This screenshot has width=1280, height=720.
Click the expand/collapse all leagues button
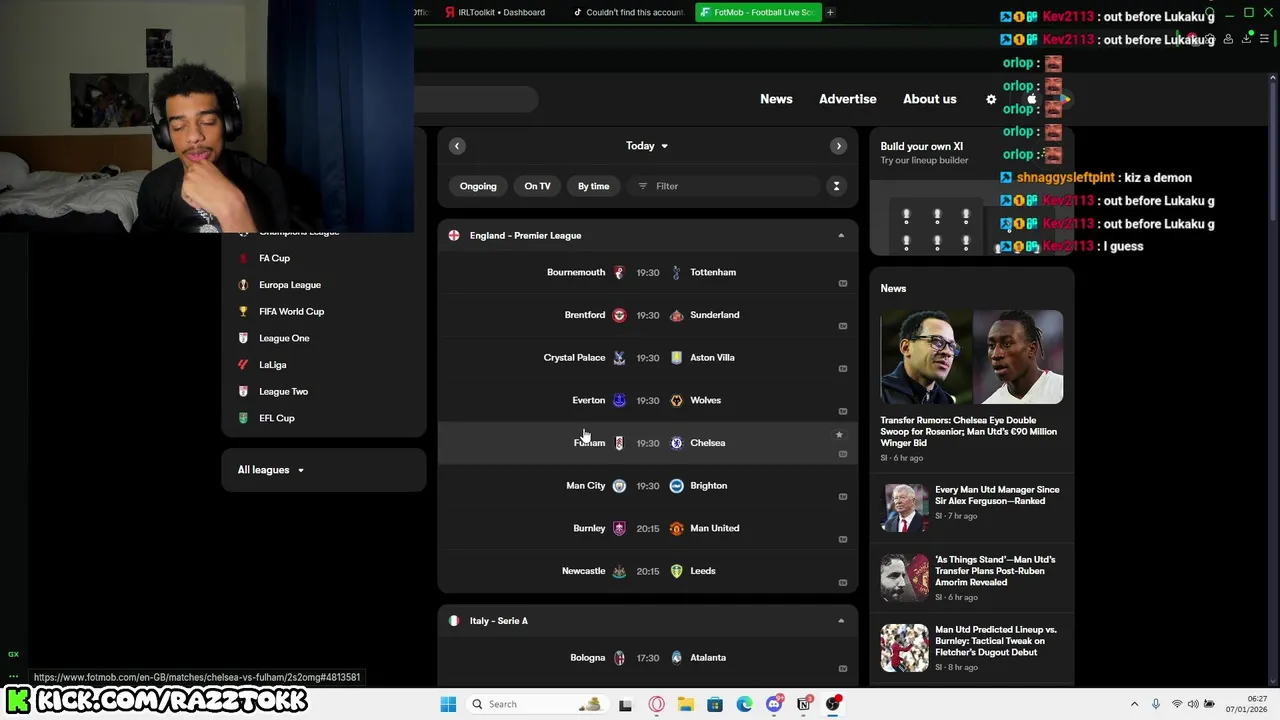click(x=836, y=186)
